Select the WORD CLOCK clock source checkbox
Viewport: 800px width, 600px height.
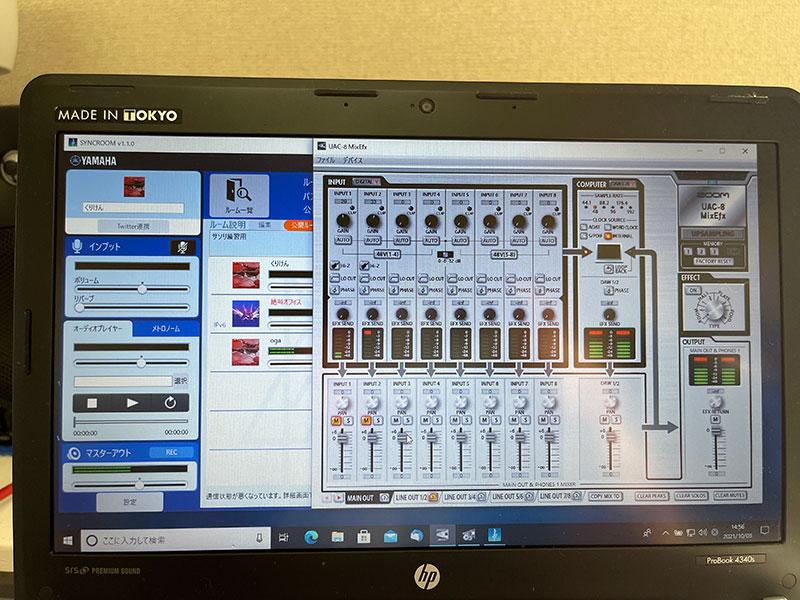coord(608,227)
